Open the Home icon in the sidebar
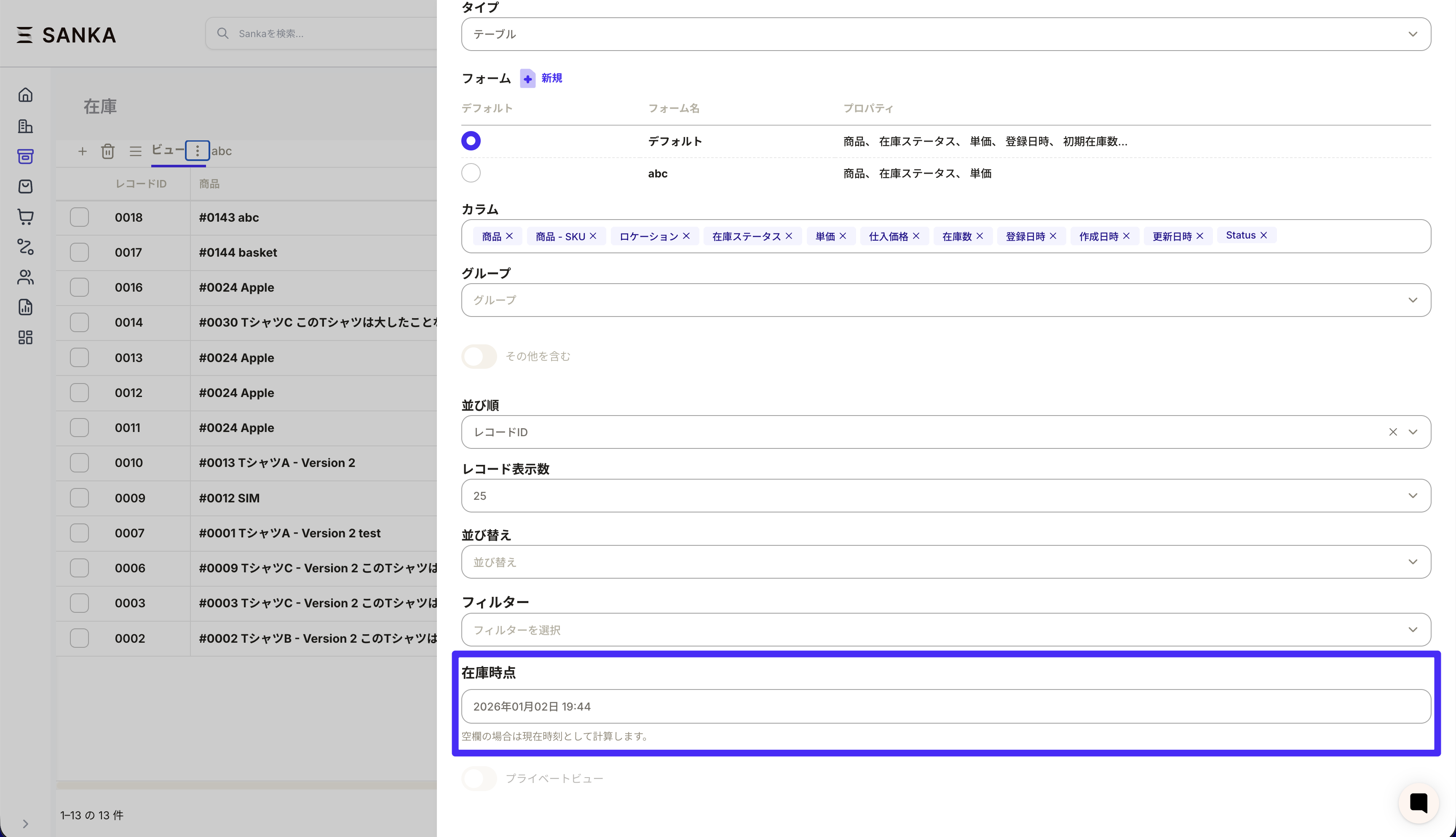The image size is (1456, 837). click(25, 94)
